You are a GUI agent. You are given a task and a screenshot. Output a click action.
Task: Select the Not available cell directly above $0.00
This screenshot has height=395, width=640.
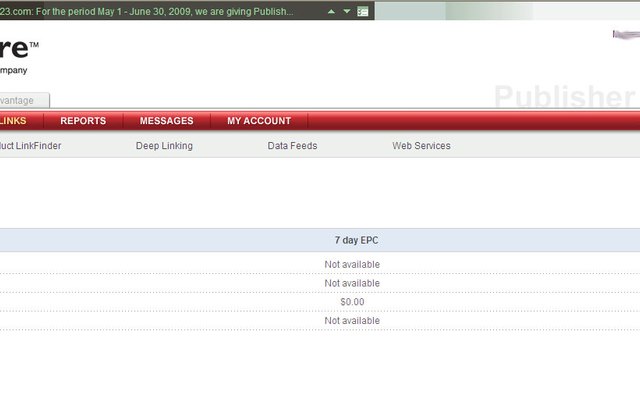[352, 283]
